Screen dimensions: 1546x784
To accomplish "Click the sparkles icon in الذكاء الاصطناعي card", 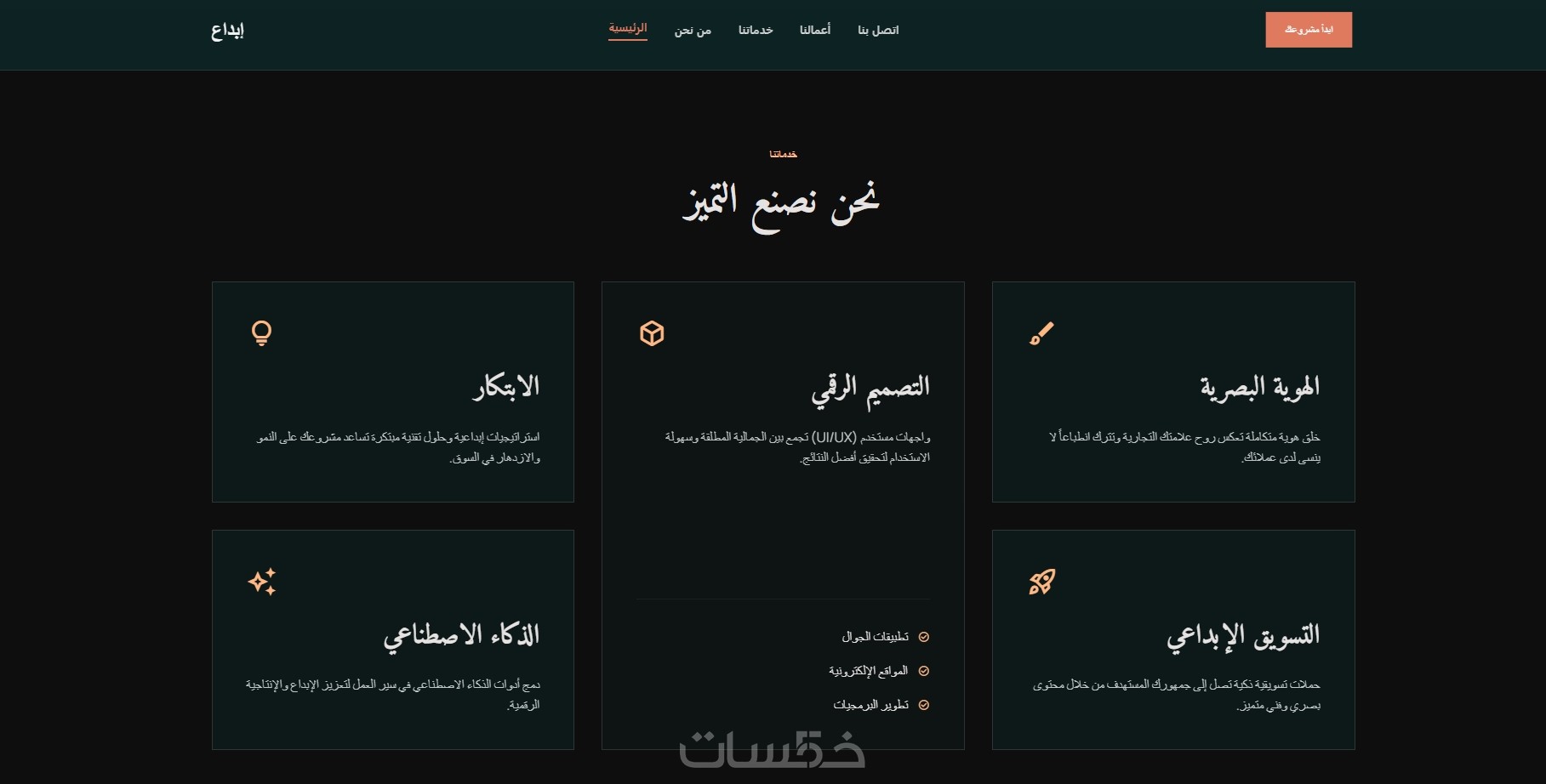I will (262, 582).
